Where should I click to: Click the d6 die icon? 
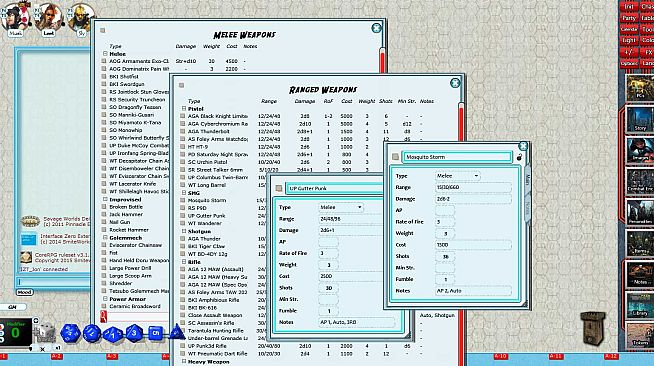[x=155, y=333]
